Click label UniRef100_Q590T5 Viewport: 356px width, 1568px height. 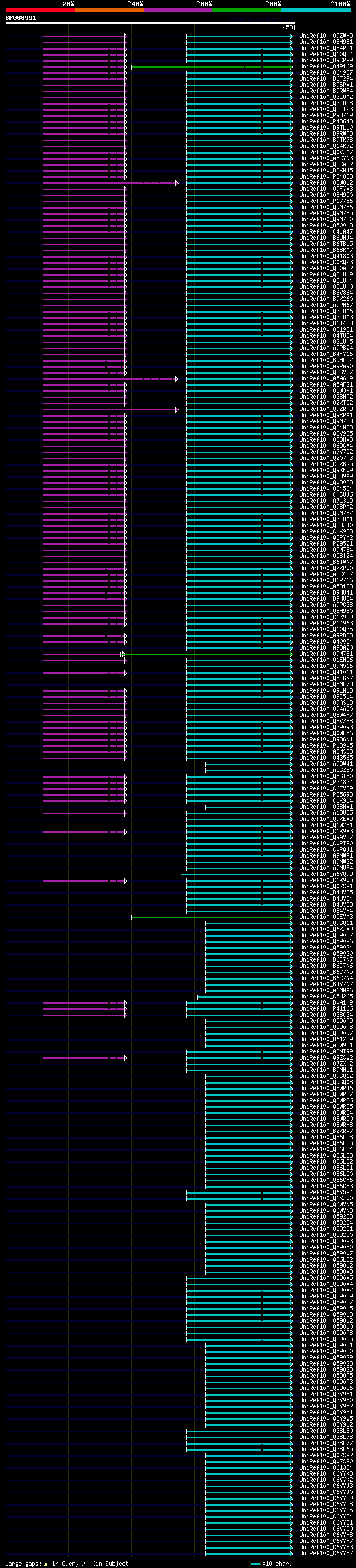click(326, 1339)
